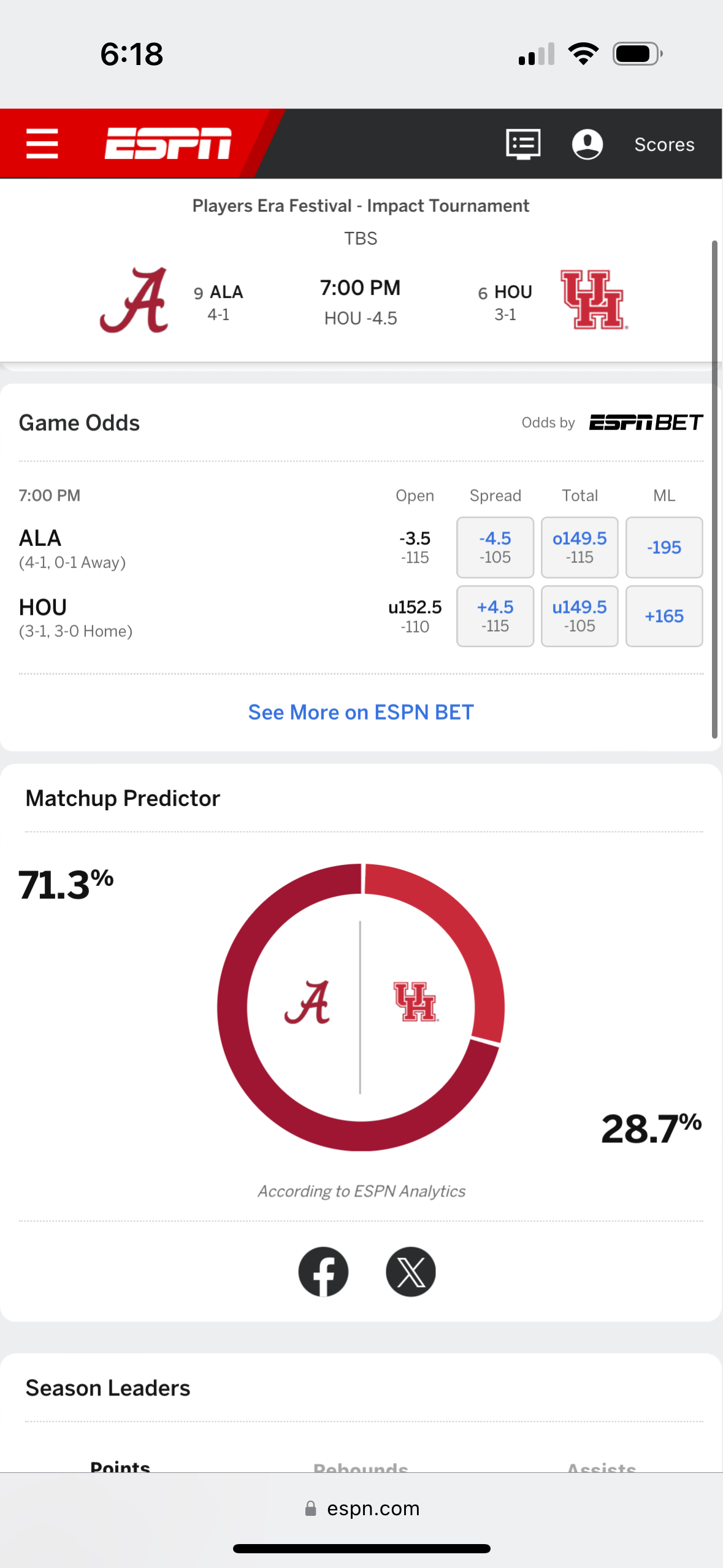Click the page scrollbar on the right

coord(714,490)
